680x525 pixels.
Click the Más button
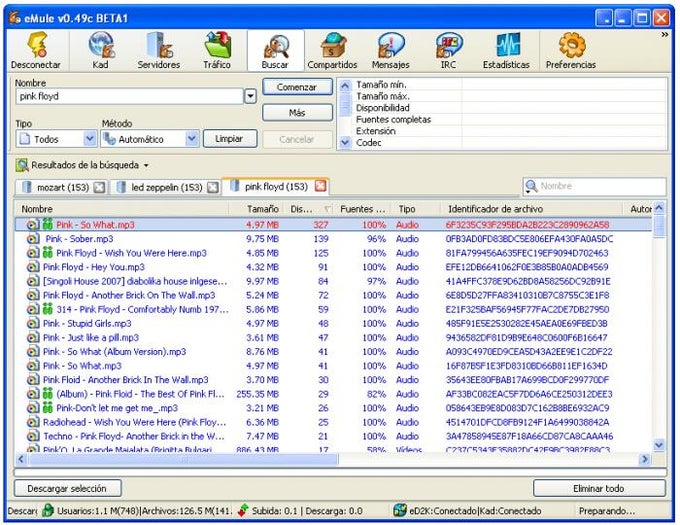297,113
